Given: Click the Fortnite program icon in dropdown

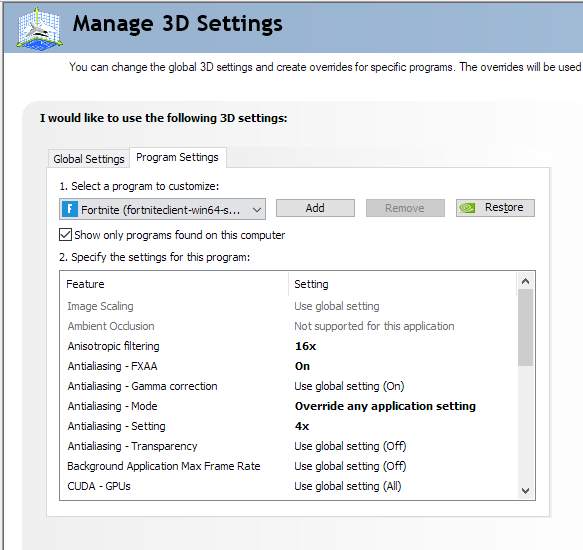Looking at the screenshot, I should click(70, 209).
